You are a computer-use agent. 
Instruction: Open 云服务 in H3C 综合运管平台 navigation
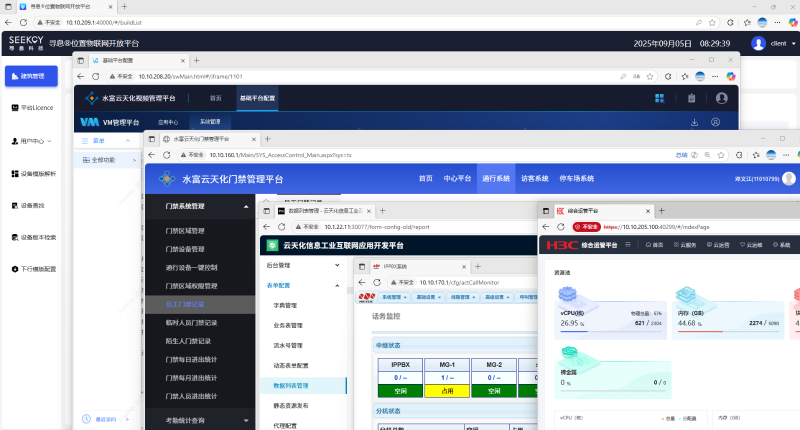click(x=685, y=245)
